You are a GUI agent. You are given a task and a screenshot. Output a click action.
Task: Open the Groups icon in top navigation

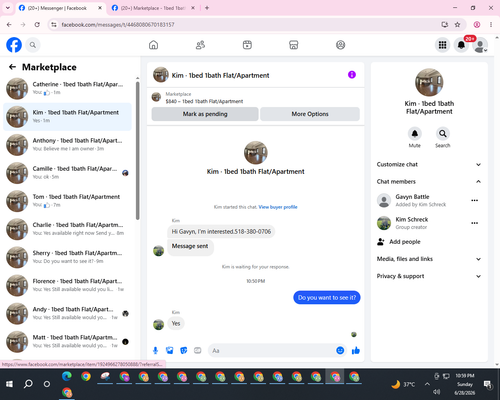coord(340,45)
